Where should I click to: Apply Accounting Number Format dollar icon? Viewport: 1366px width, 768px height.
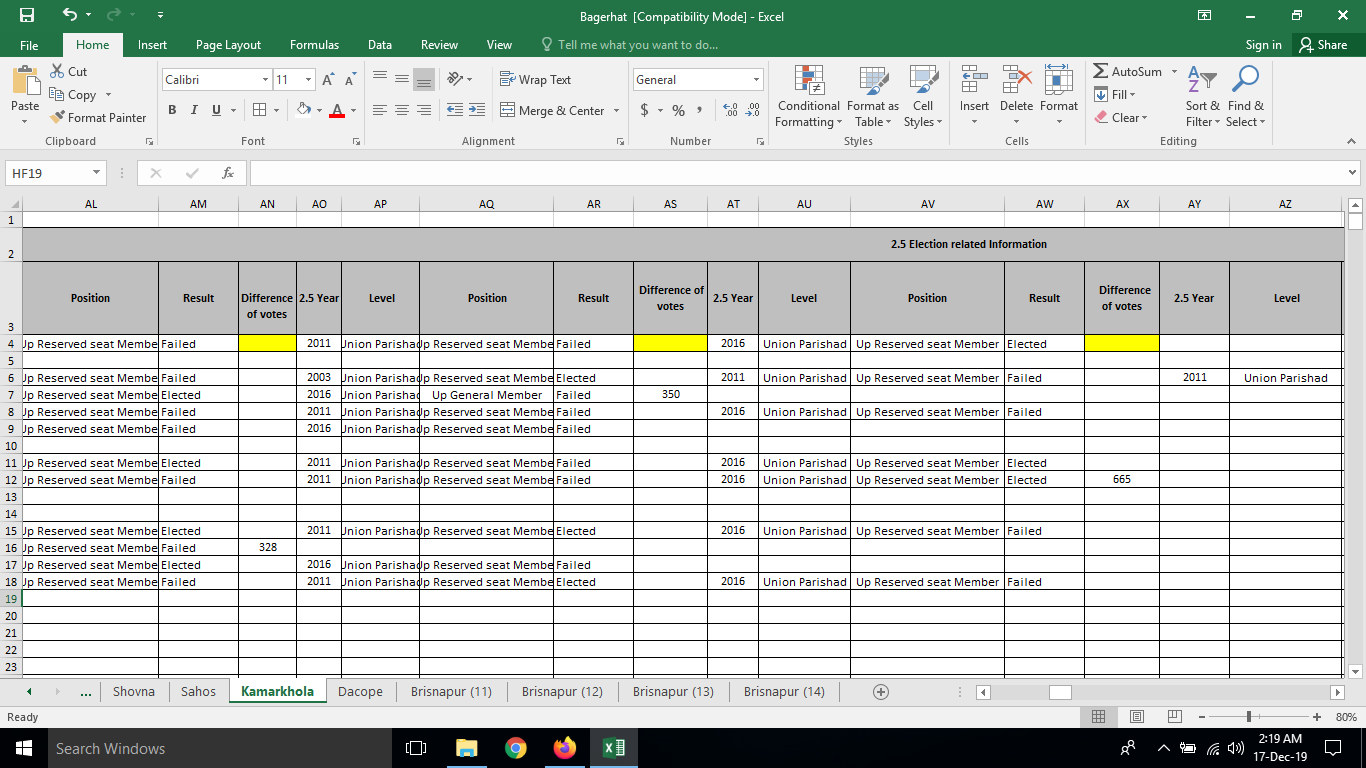coord(645,110)
